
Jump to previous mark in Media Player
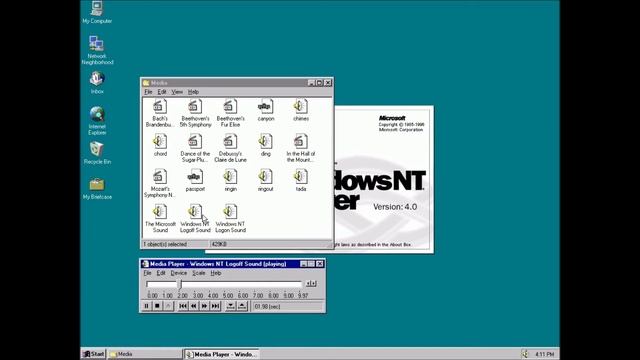(183, 306)
